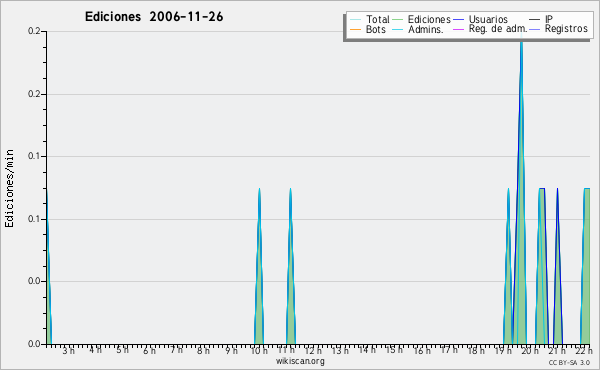
Task: Click the '17 h' x-axis label
Action: [x=448, y=350]
